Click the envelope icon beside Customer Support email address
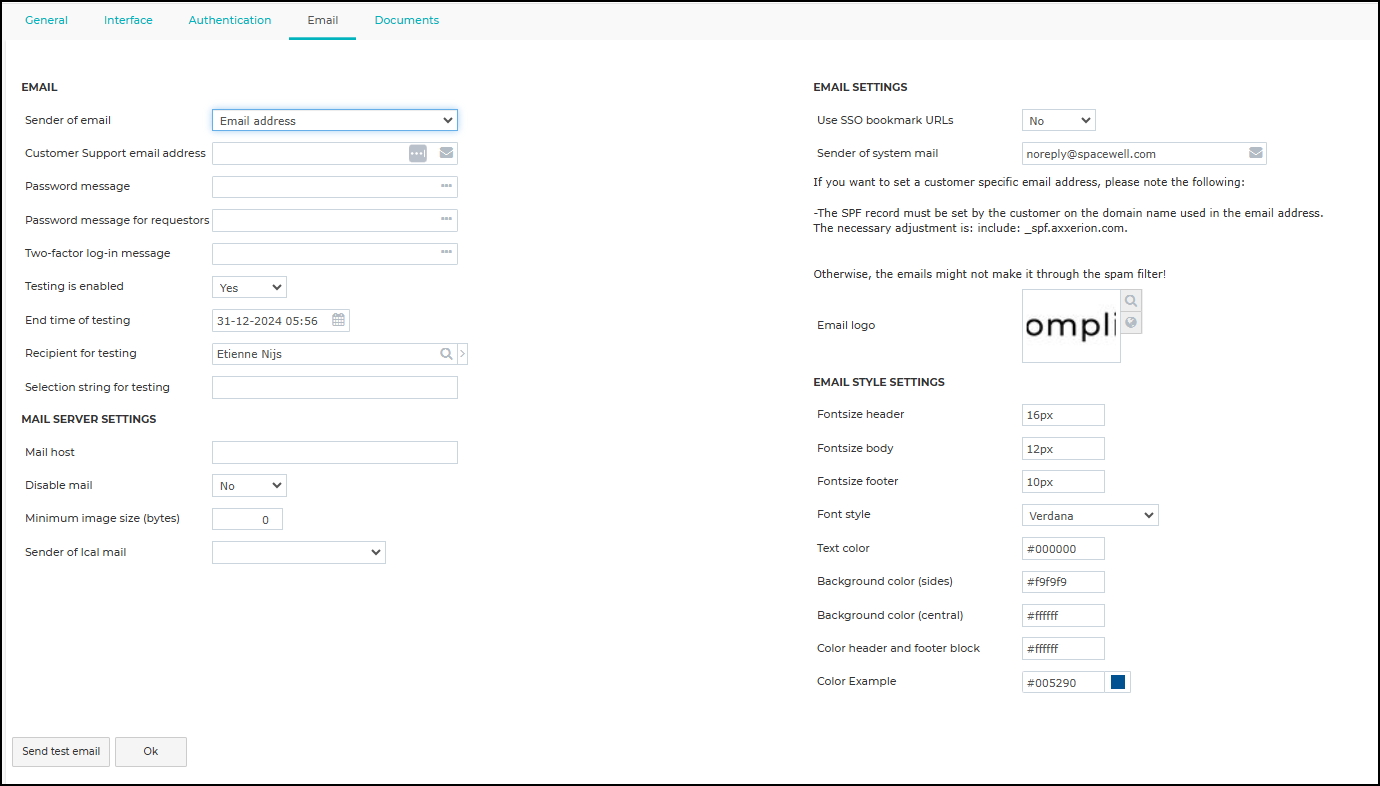This screenshot has width=1380, height=786. 447,153
